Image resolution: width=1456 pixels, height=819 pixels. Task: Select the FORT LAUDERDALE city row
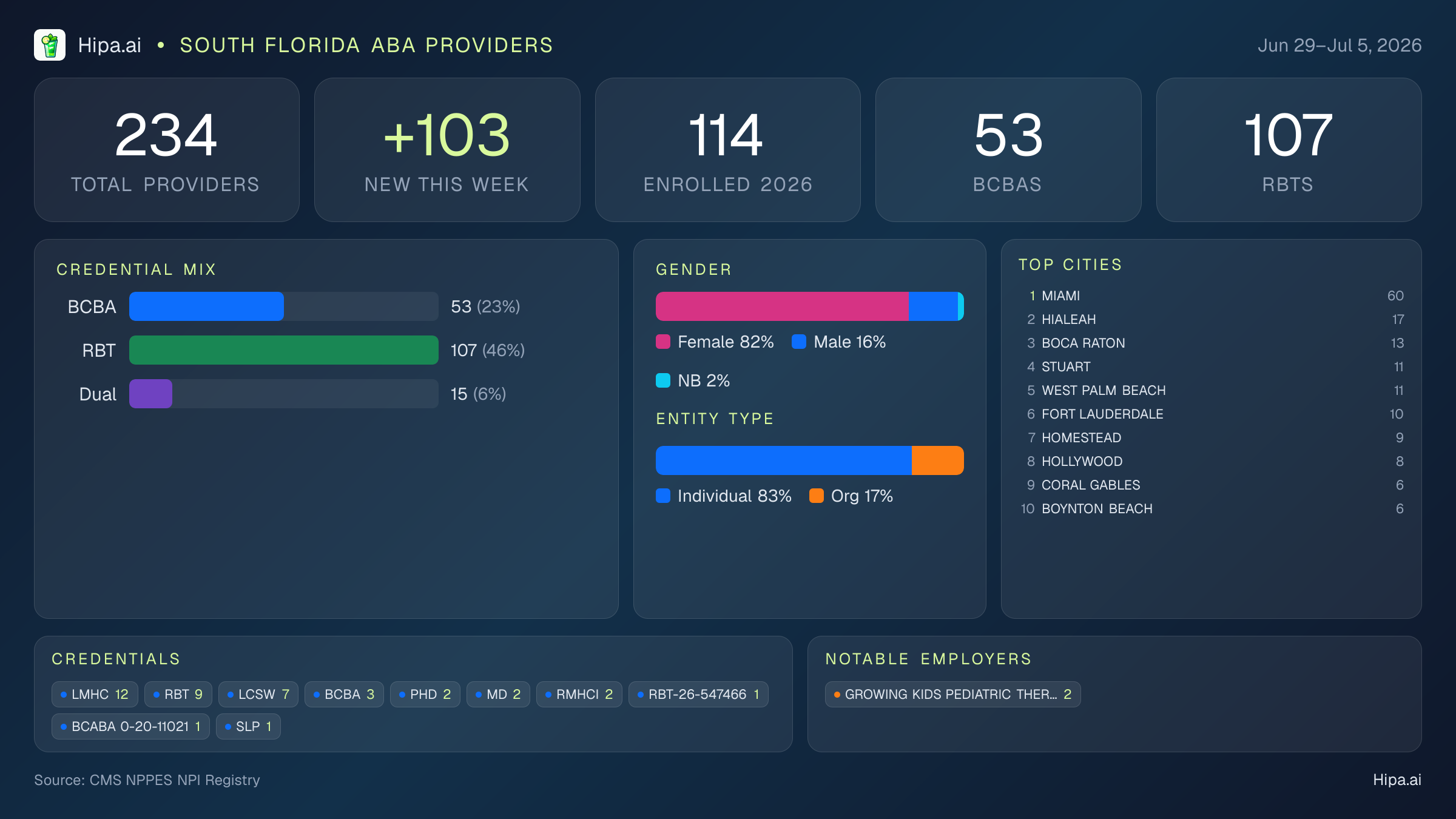1212,414
